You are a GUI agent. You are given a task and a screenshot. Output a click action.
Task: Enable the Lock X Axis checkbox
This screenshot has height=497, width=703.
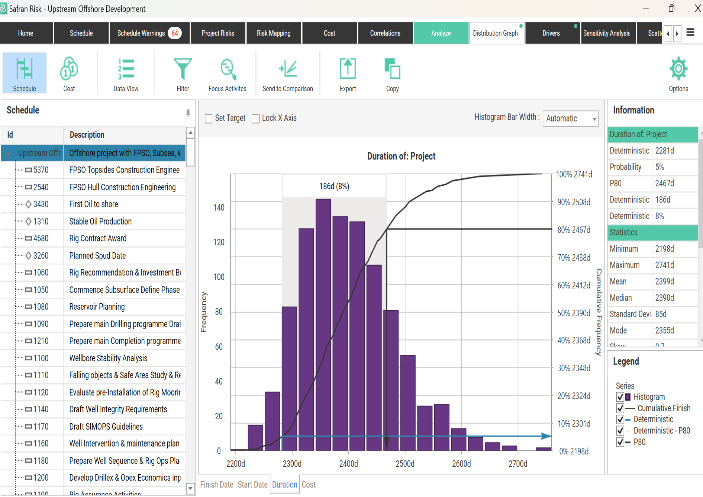point(256,118)
